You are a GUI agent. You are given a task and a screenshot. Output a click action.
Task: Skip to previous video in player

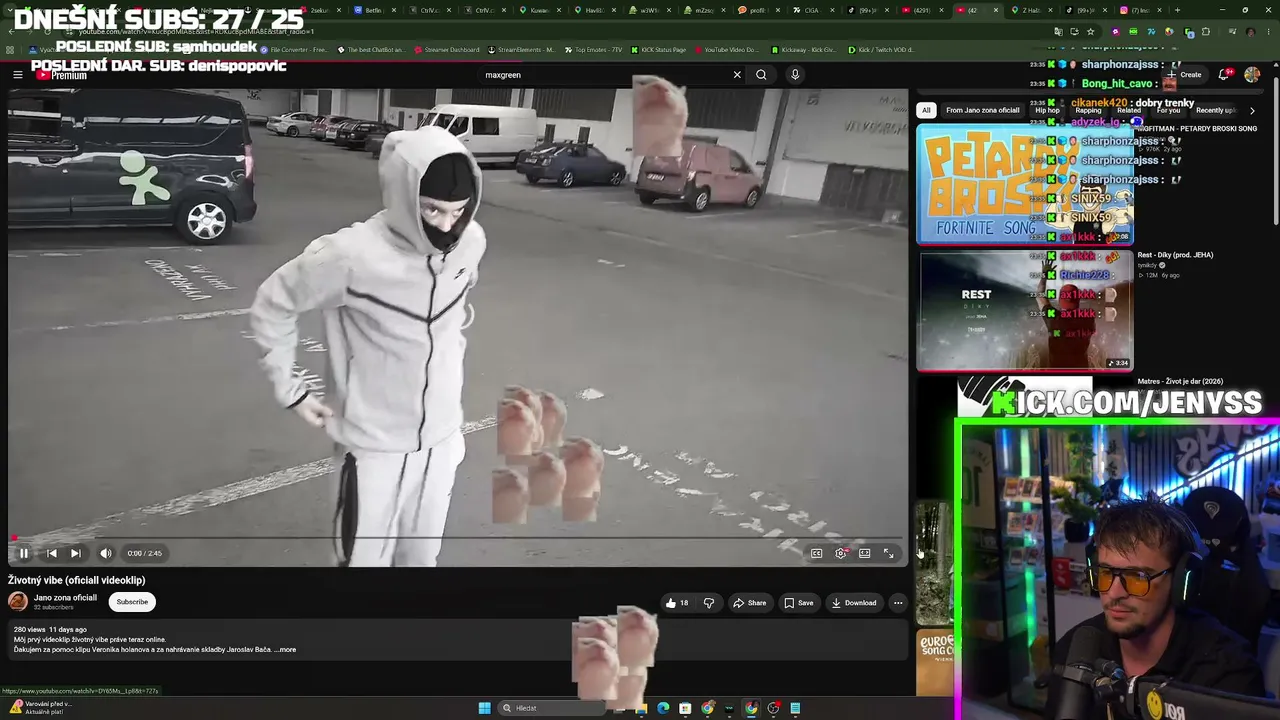(51, 553)
